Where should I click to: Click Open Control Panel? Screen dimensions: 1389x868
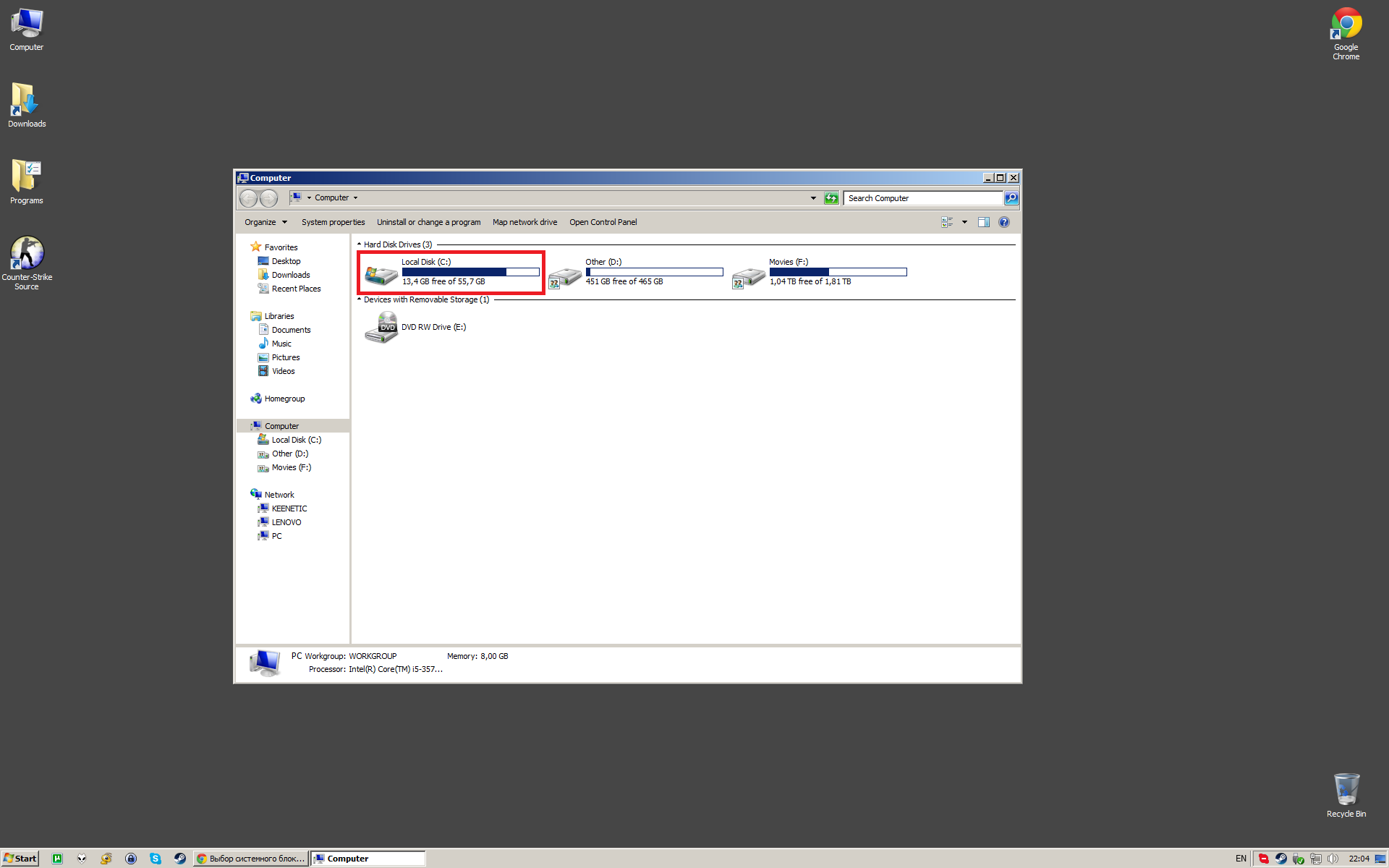[603, 222]
